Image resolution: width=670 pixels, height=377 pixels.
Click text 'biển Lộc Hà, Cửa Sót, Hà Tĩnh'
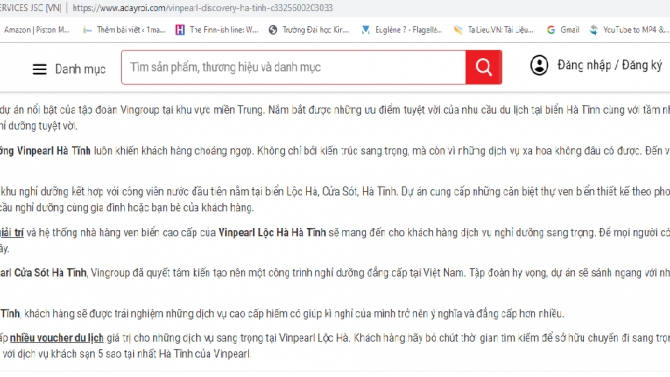330,192
